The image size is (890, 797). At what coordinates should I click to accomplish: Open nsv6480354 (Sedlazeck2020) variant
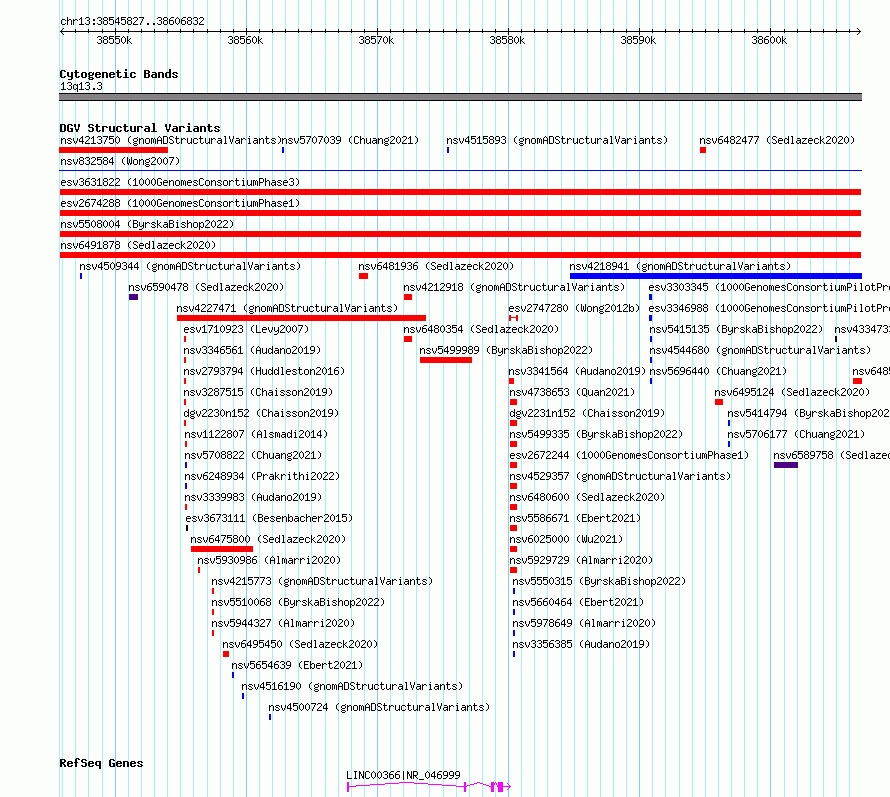click(x=481, y=329)
